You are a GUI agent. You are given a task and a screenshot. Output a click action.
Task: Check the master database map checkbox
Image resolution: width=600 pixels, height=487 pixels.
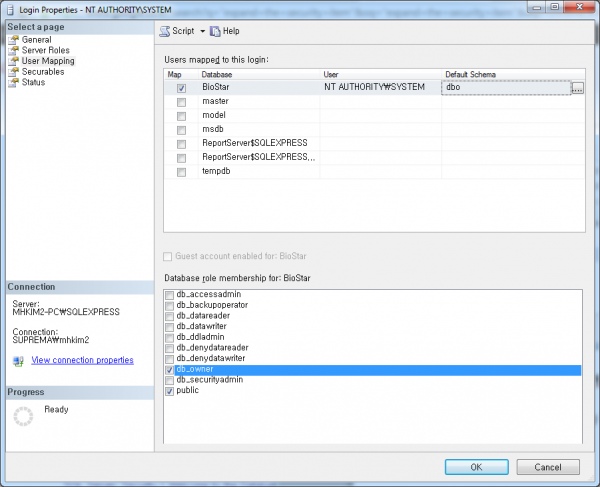(x=181, y=102)
